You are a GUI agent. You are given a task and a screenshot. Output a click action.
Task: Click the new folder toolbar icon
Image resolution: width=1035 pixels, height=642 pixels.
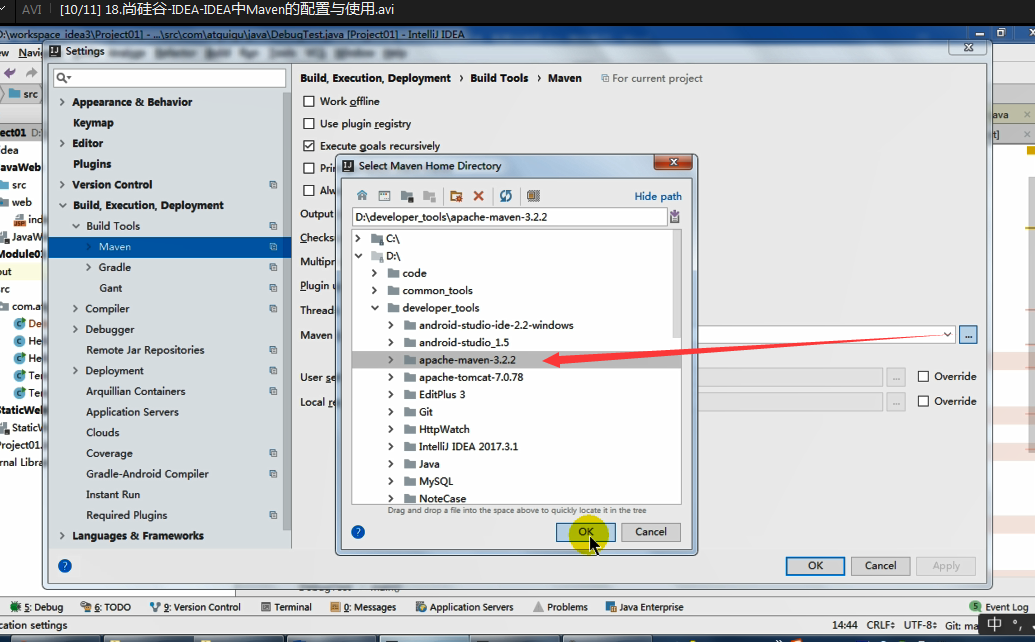coord(455,196)
